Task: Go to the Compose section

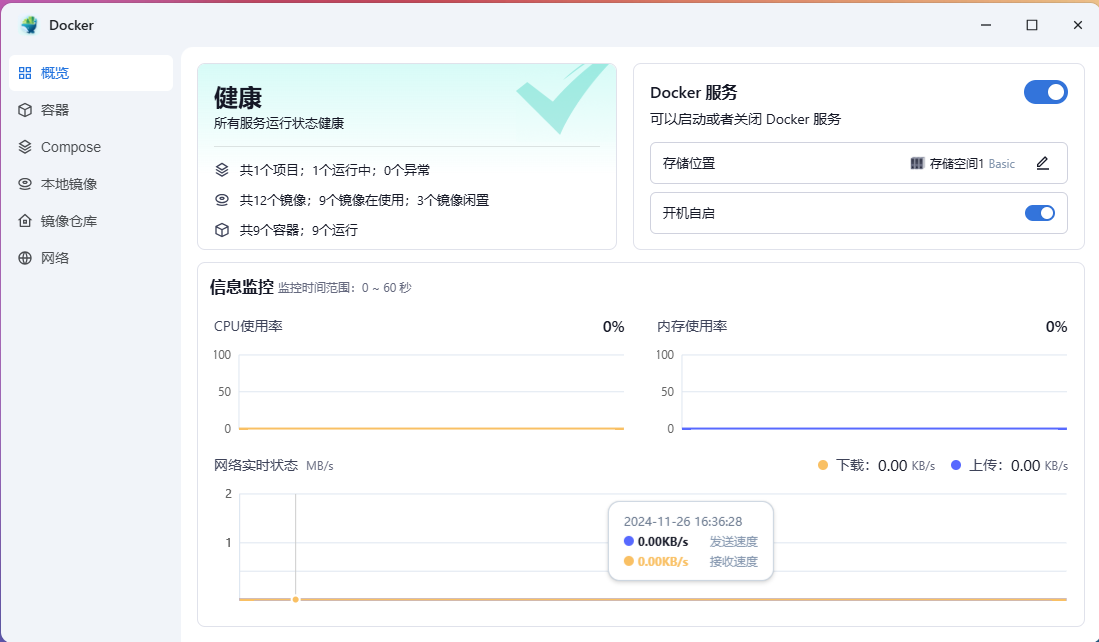Action: tap(91, 147)
